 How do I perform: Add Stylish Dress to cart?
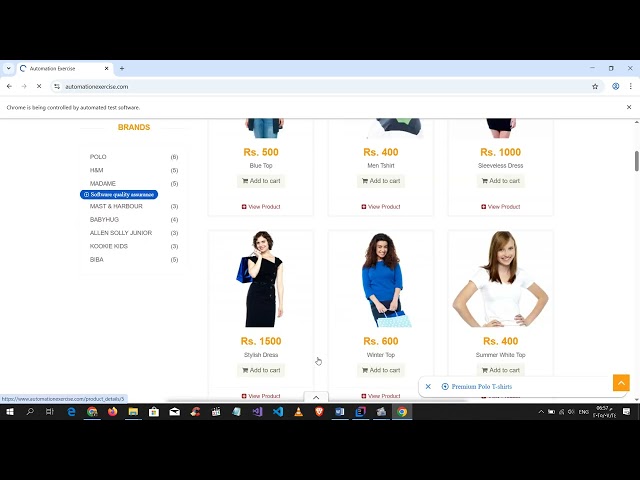261,370
